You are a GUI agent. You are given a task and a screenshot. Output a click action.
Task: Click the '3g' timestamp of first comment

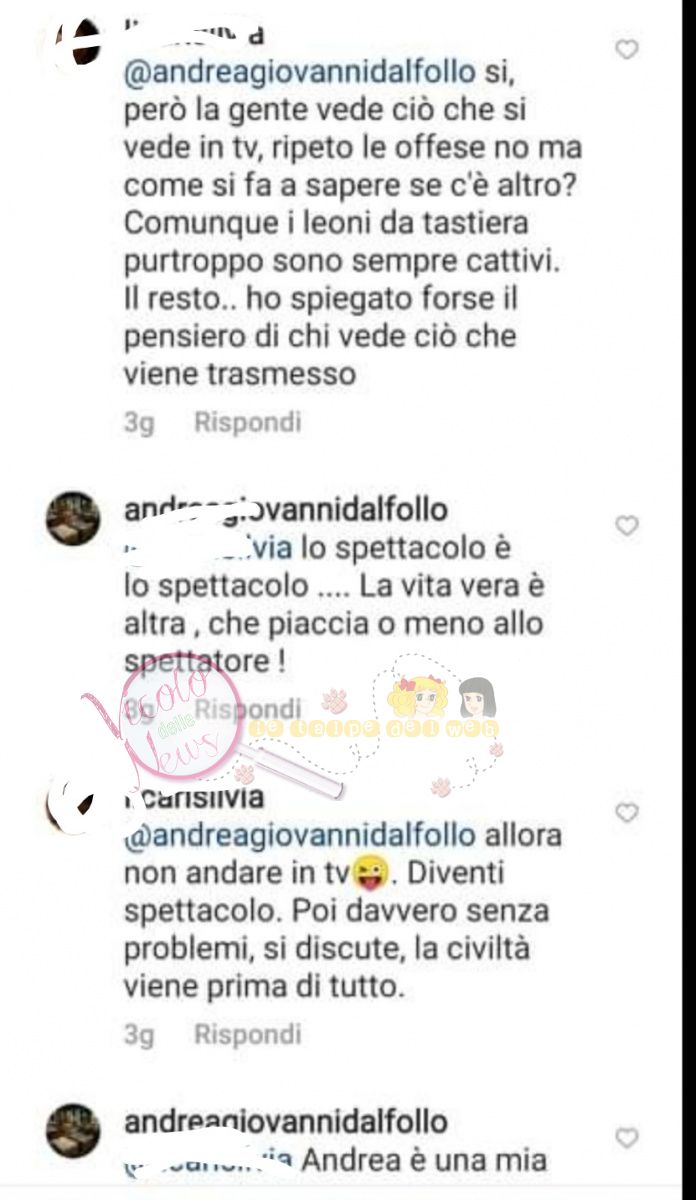point(139,423)
